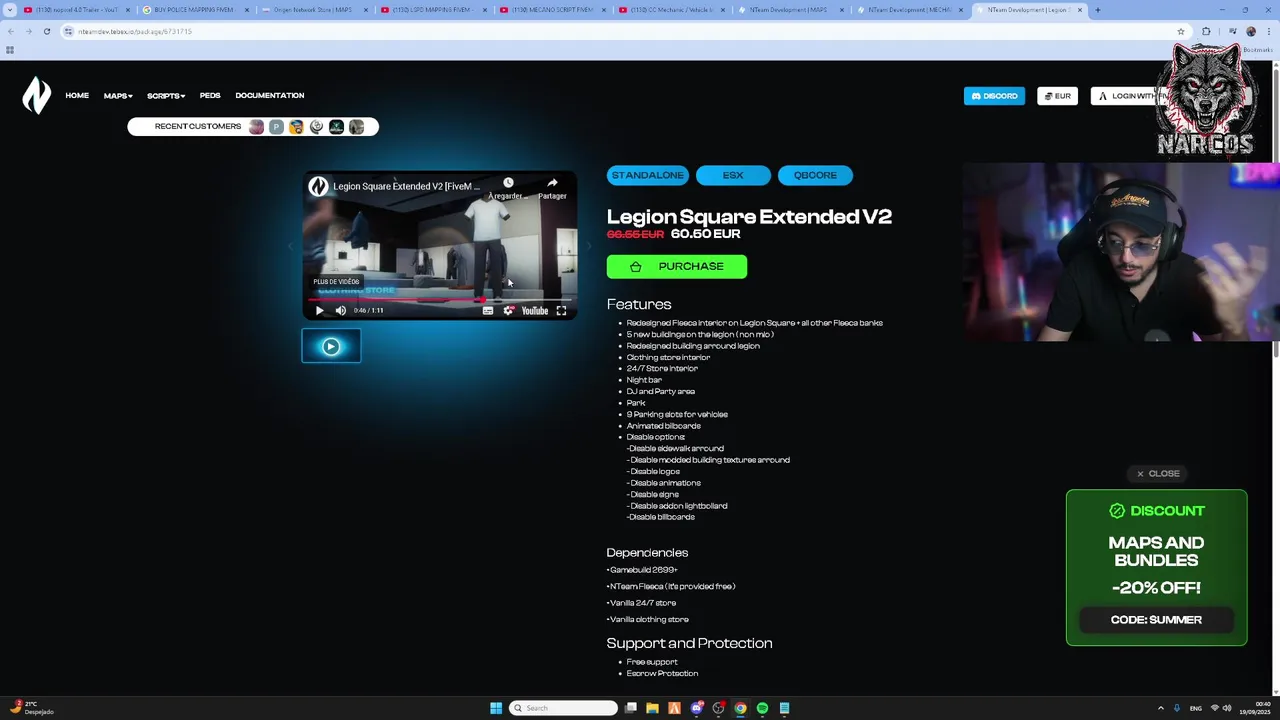1280x720 pixels.
Task: Click the Legion Square Extended V2 video title
Action: click(x=406, y=186)
